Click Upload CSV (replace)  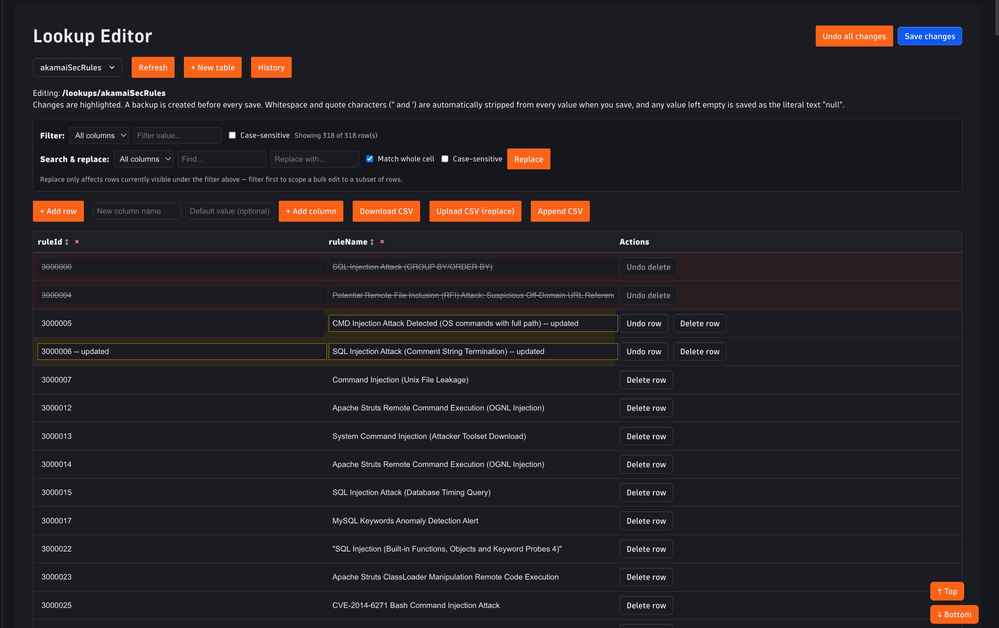click(475, 211)
